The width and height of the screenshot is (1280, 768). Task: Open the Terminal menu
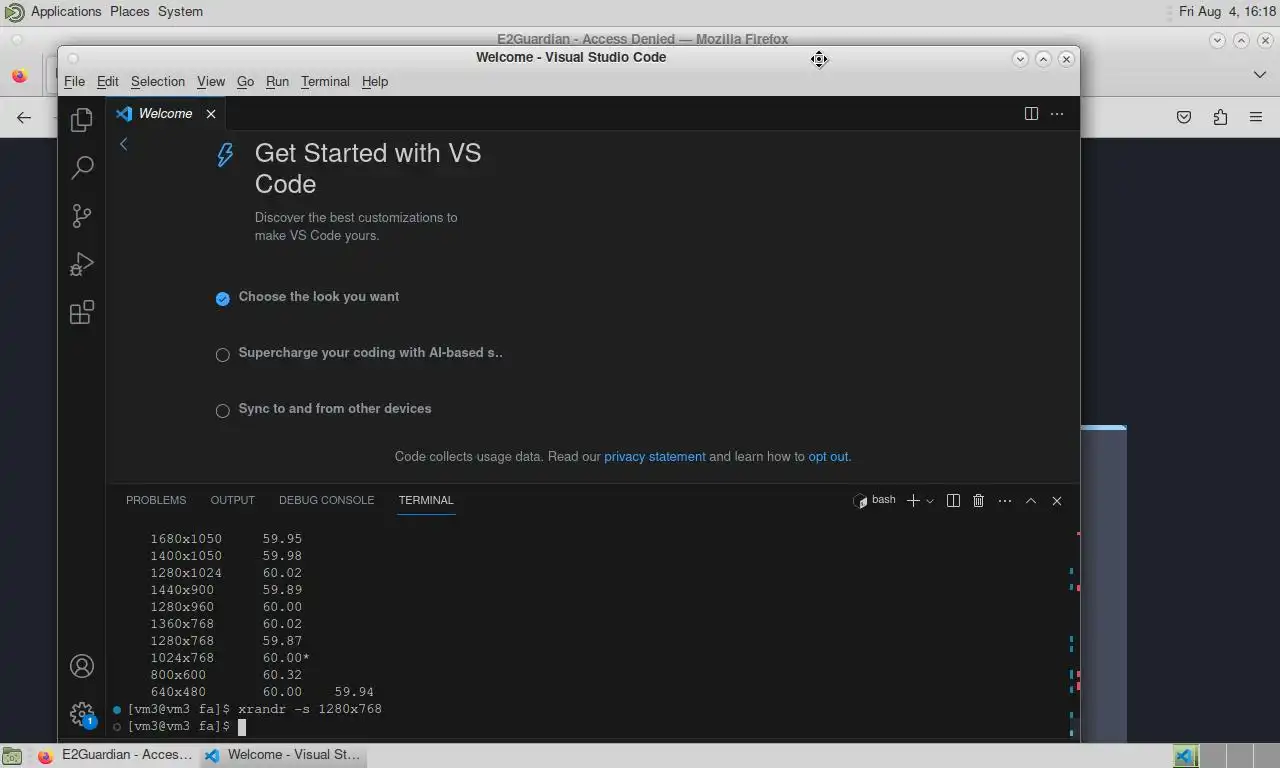[325, 82]
